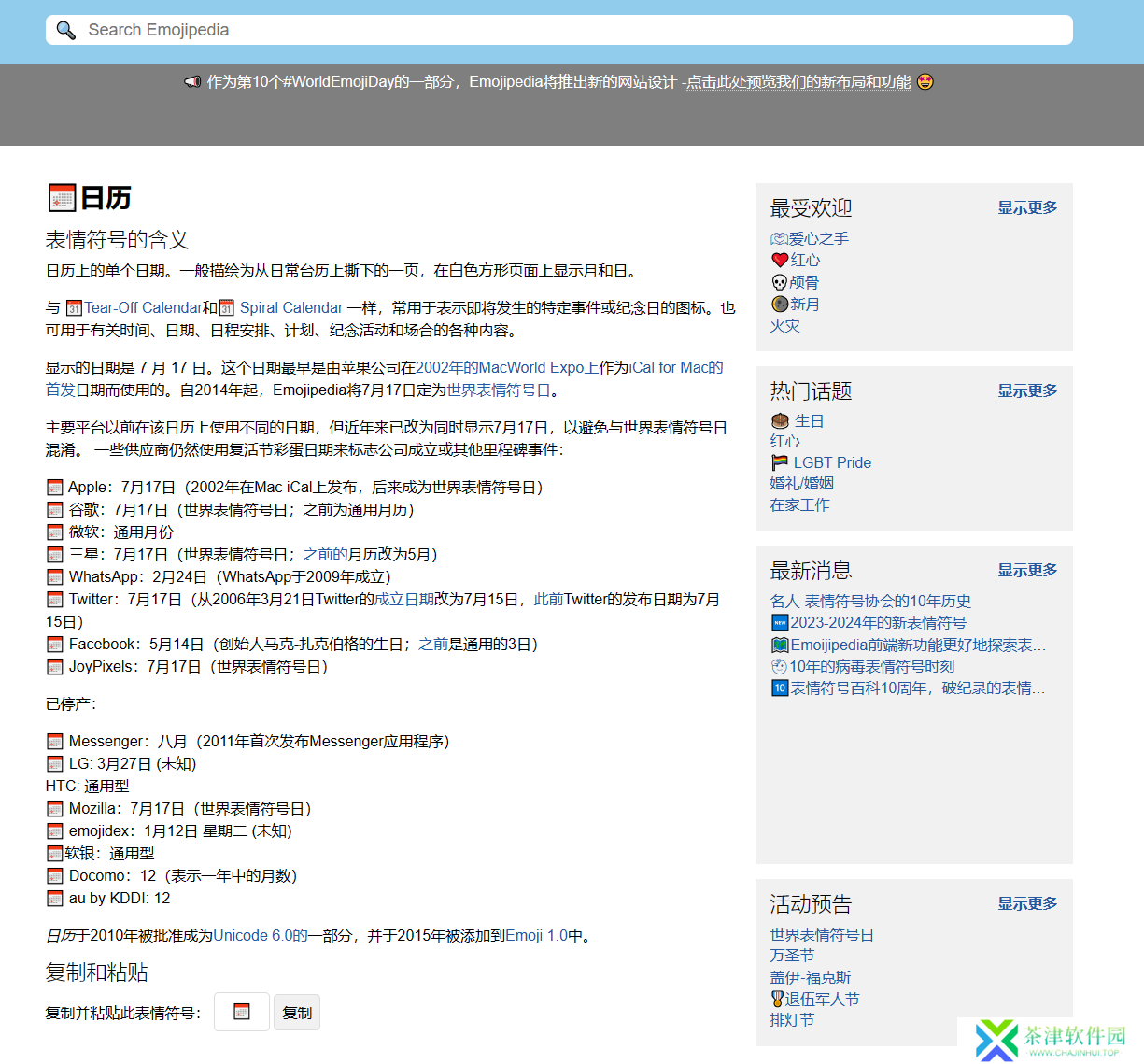
Task: Click the rainbow flag icon beside LGBT Pride
Action: click(781, 462)
